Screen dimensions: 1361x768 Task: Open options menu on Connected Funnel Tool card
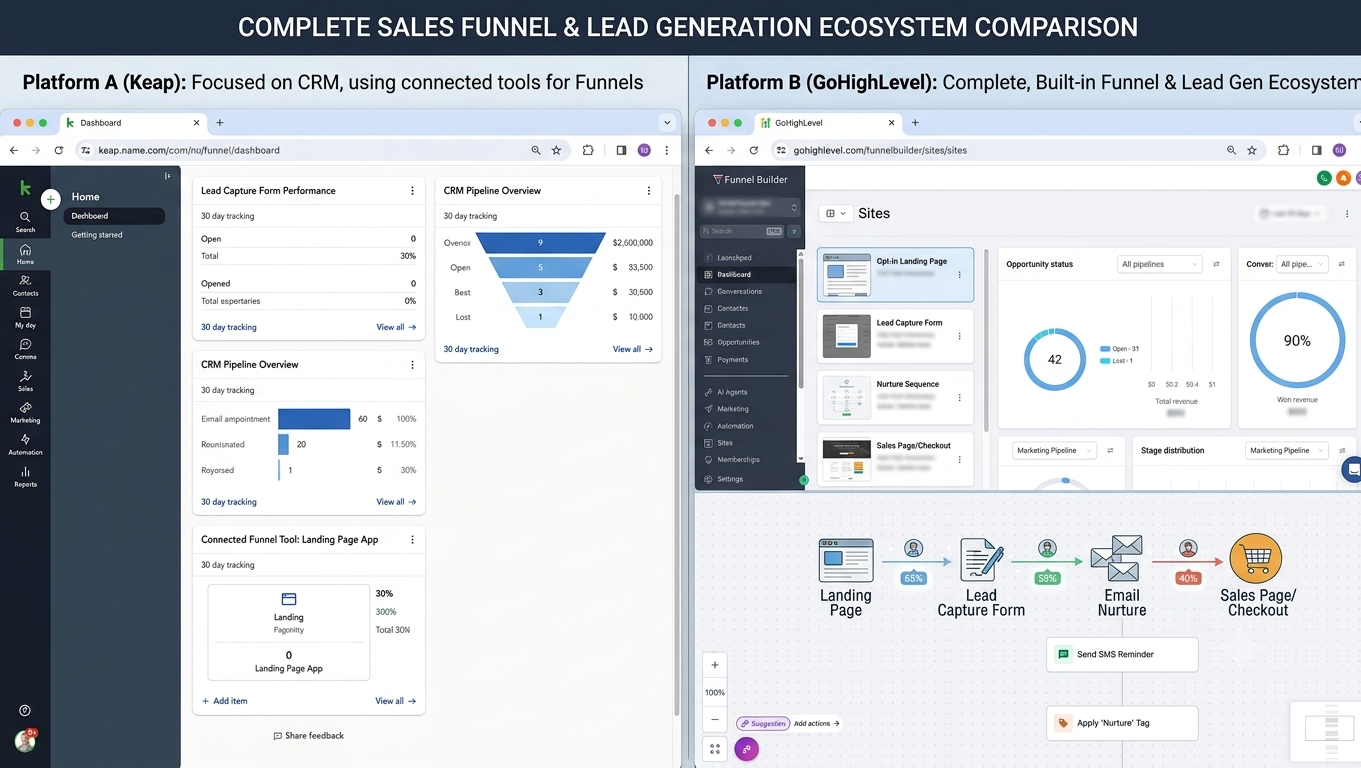coord(412,540)
